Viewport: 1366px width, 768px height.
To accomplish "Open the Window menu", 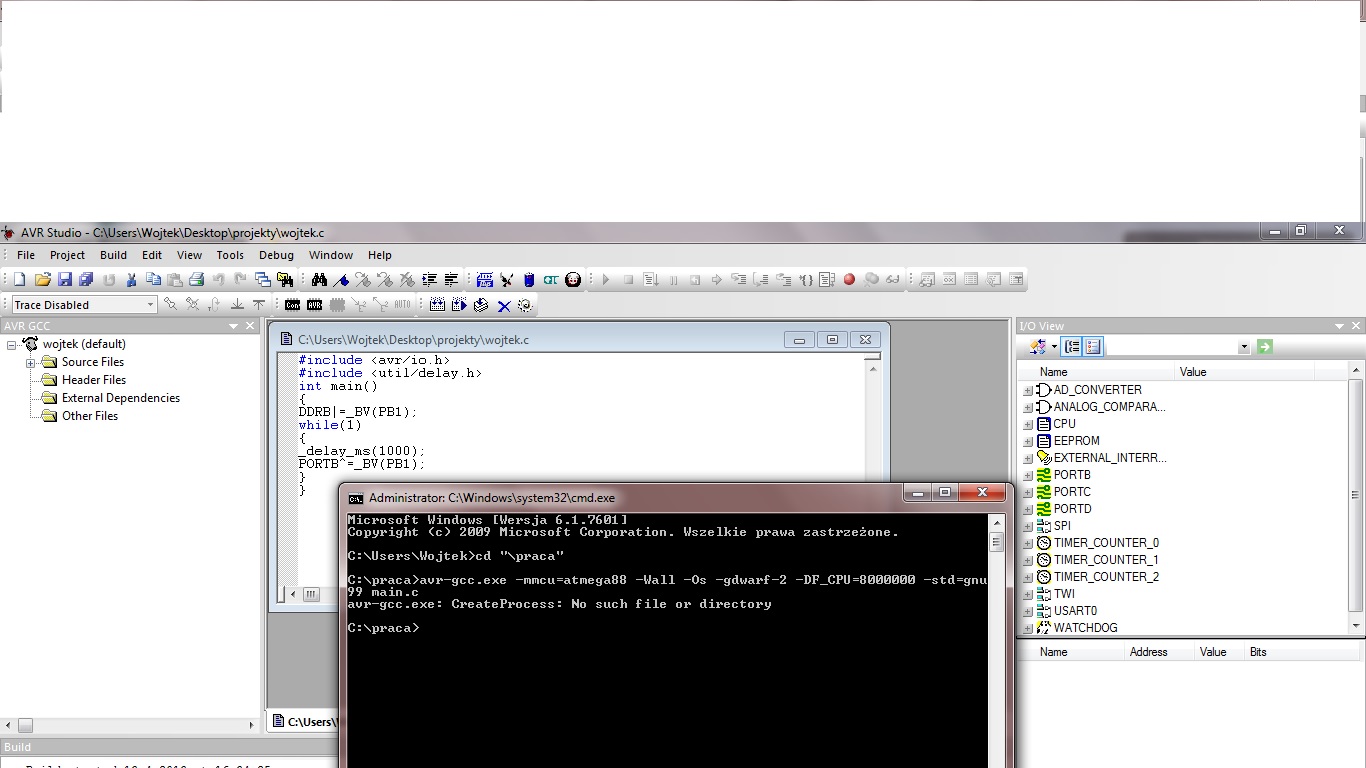I will coord(331,255).
